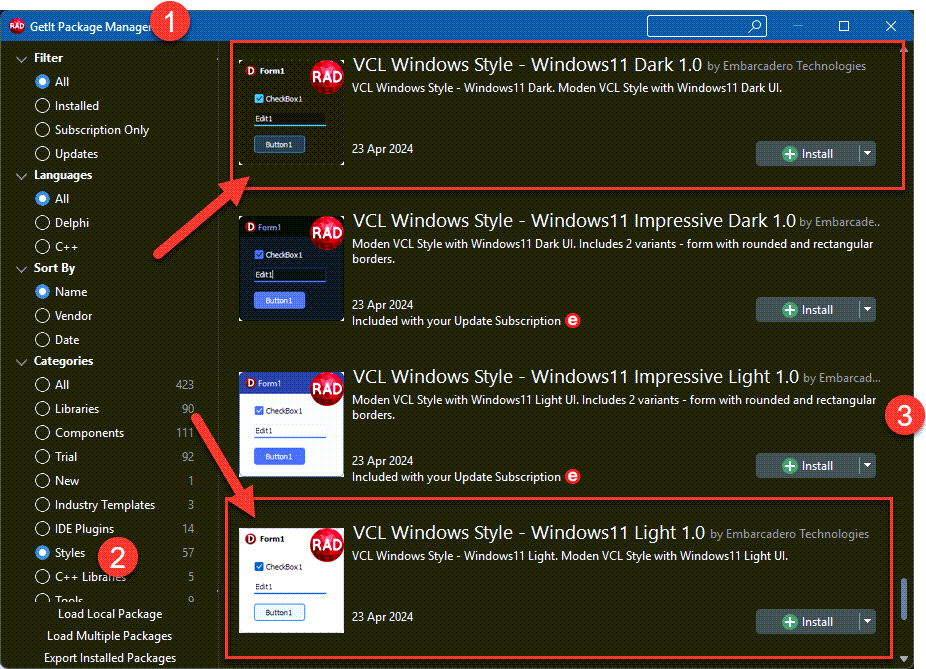Open install dropdown for Windows11 Dark

(867, 154)
